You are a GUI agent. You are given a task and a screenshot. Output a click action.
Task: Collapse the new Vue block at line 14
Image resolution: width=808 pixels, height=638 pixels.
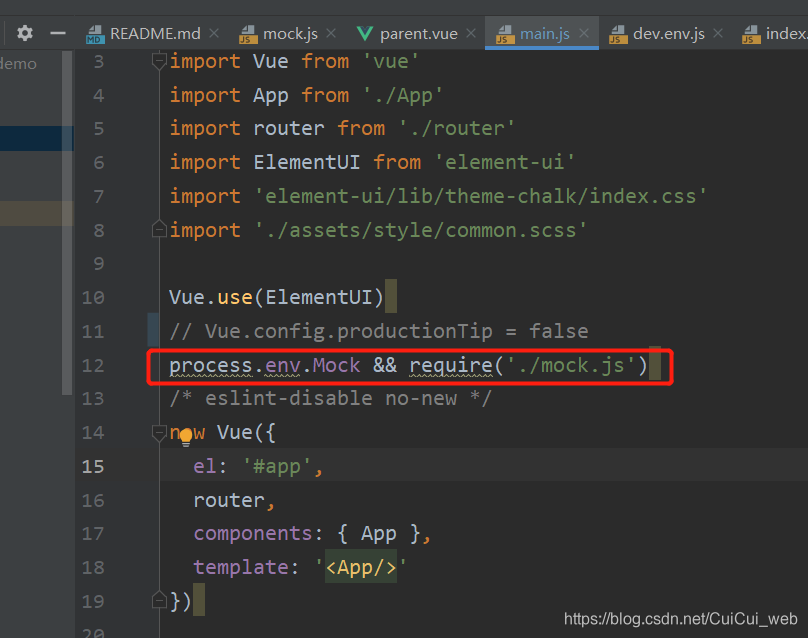pos(159,433)
